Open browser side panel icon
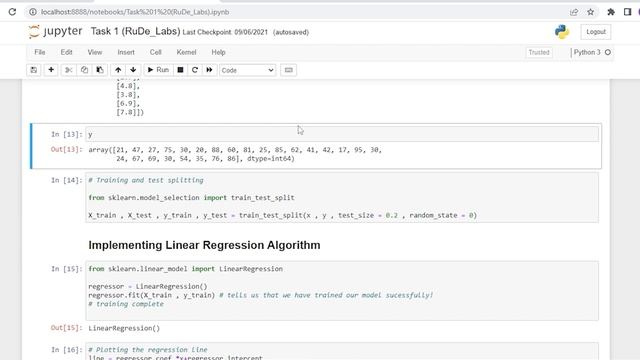The width and height of the screenshot is (640, 360). (x=627, y=12)
